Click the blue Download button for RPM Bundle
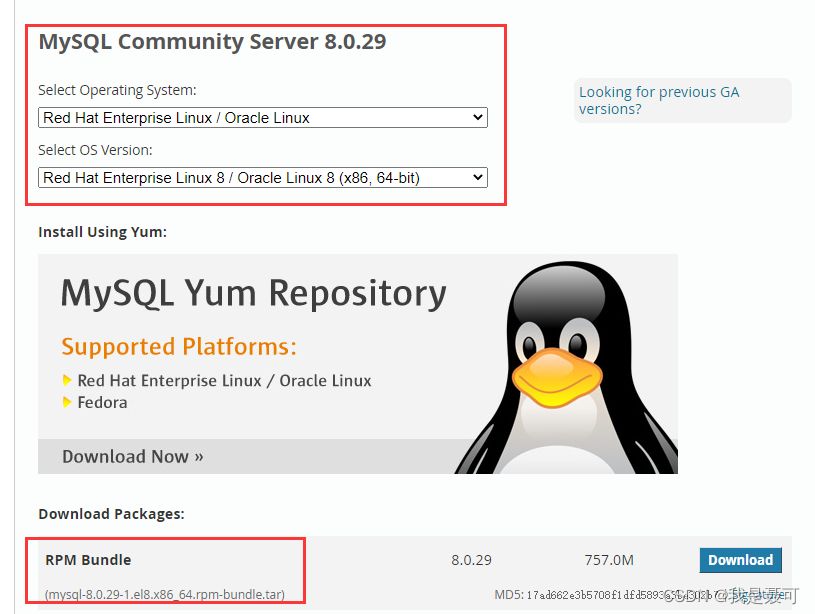 [x=740, y=560]
